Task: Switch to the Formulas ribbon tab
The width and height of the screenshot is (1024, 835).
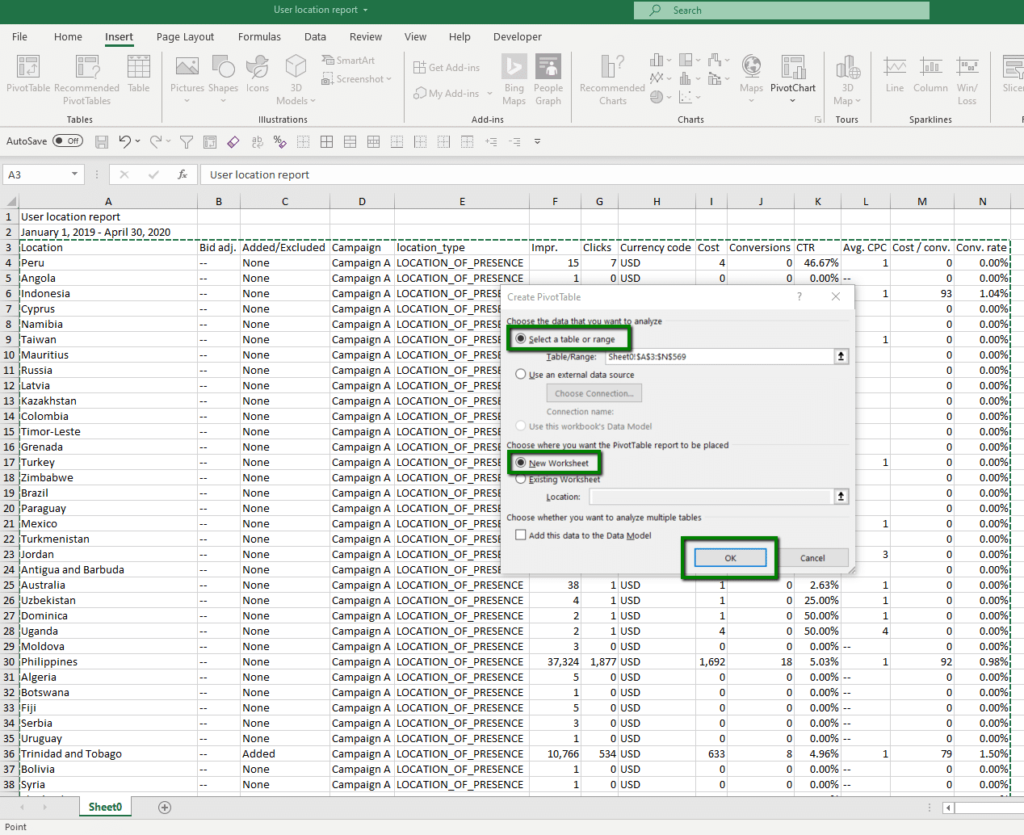Action: (259, 36)
